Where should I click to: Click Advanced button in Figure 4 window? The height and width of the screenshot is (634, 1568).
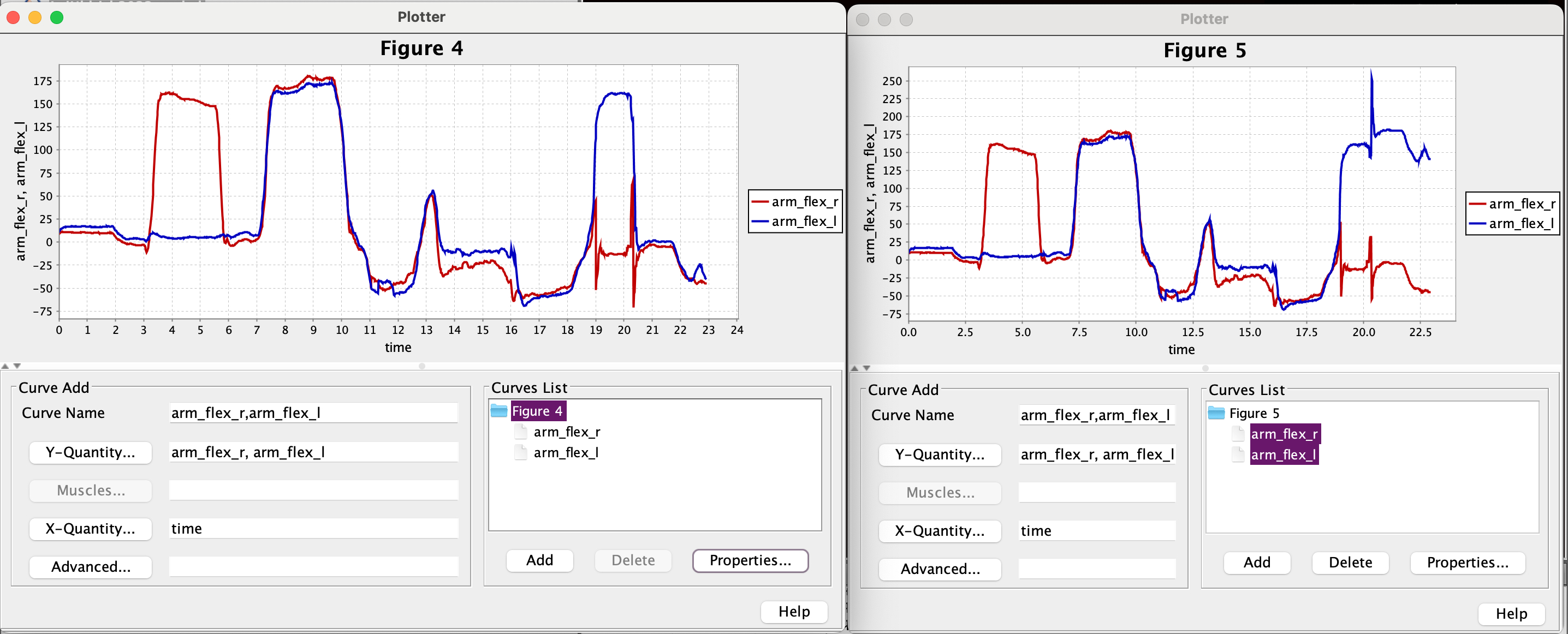click(90, 567)
